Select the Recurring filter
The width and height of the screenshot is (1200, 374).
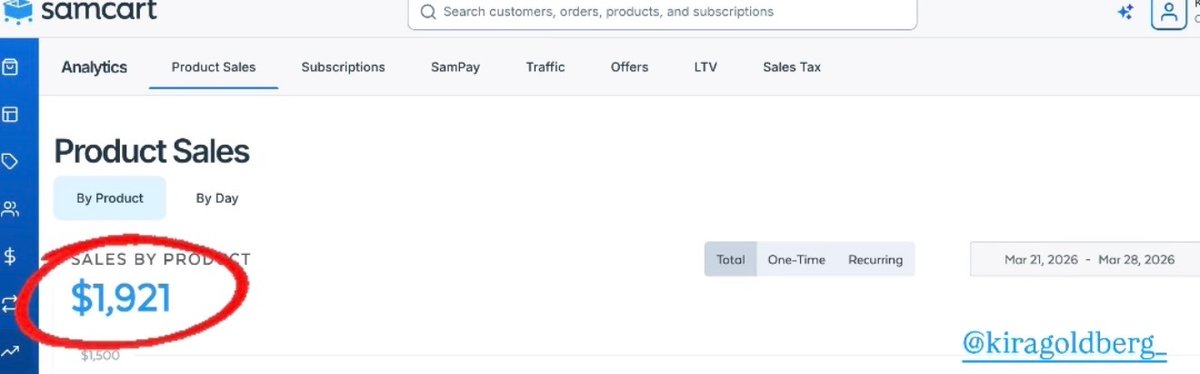875,259
